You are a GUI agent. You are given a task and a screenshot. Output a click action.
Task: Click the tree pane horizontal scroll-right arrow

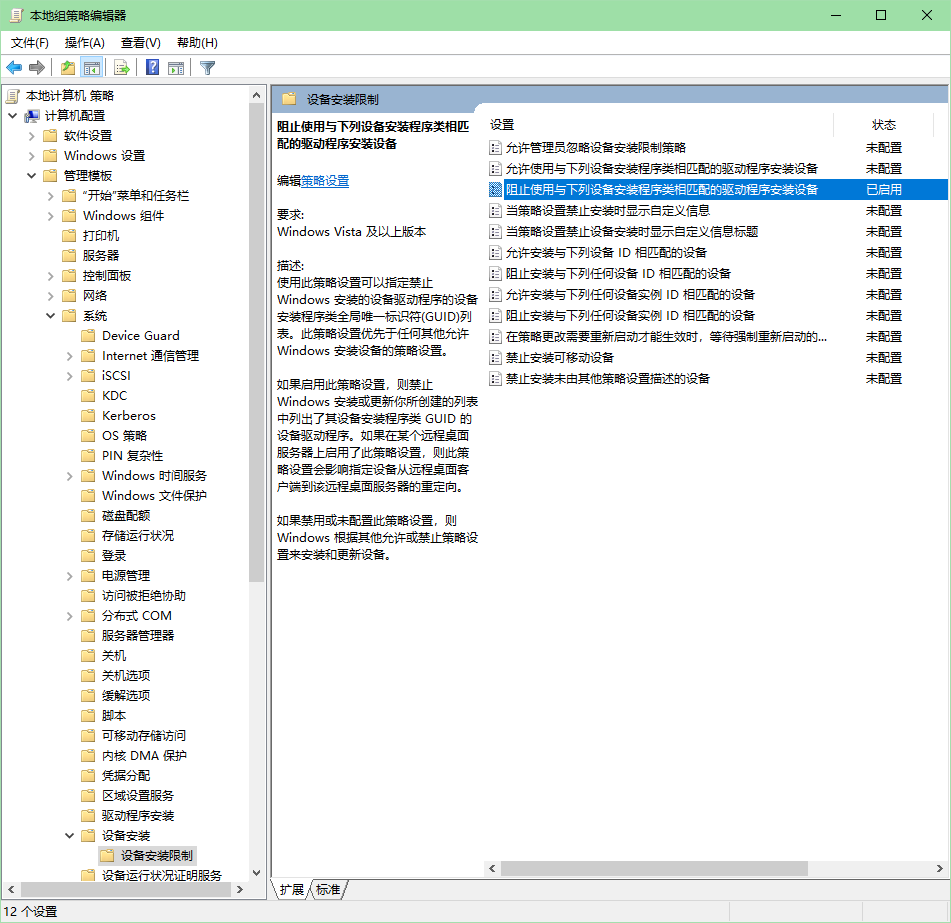[x=240, y=890]
